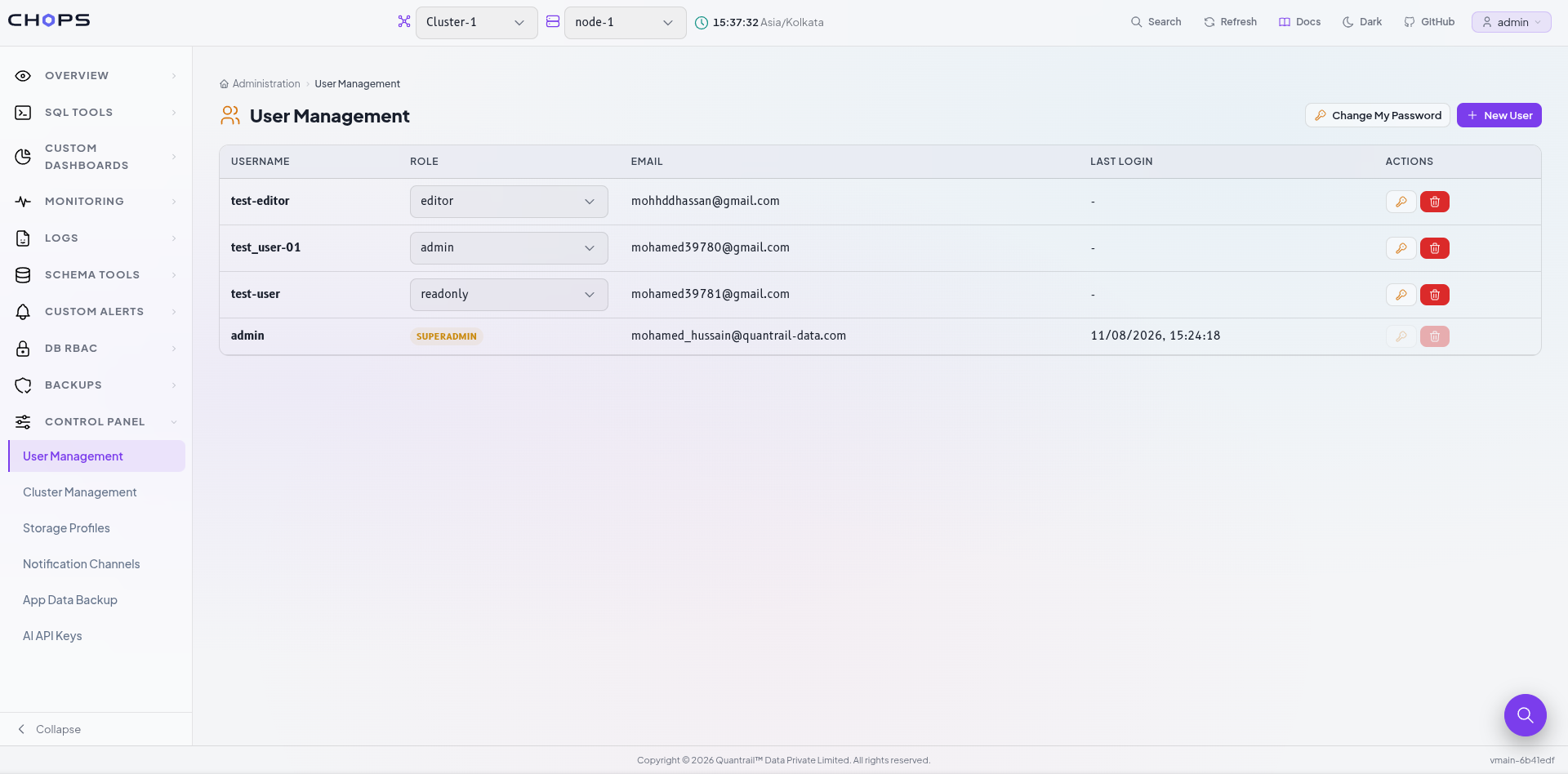1568x774 pixels.
Task: Toggle Dark mode
Action: coord(1362,22)
